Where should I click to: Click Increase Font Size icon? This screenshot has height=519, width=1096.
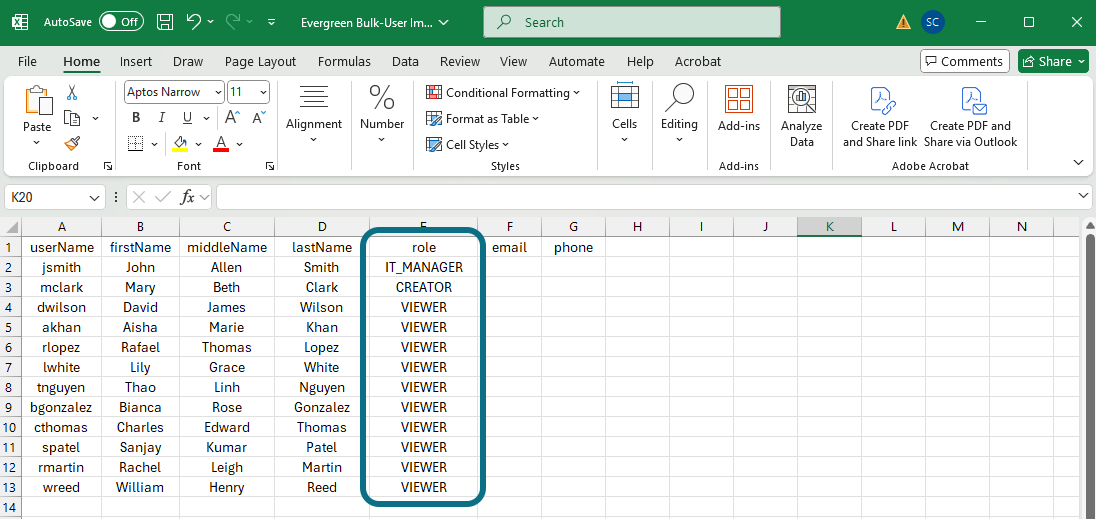[233, 117]
